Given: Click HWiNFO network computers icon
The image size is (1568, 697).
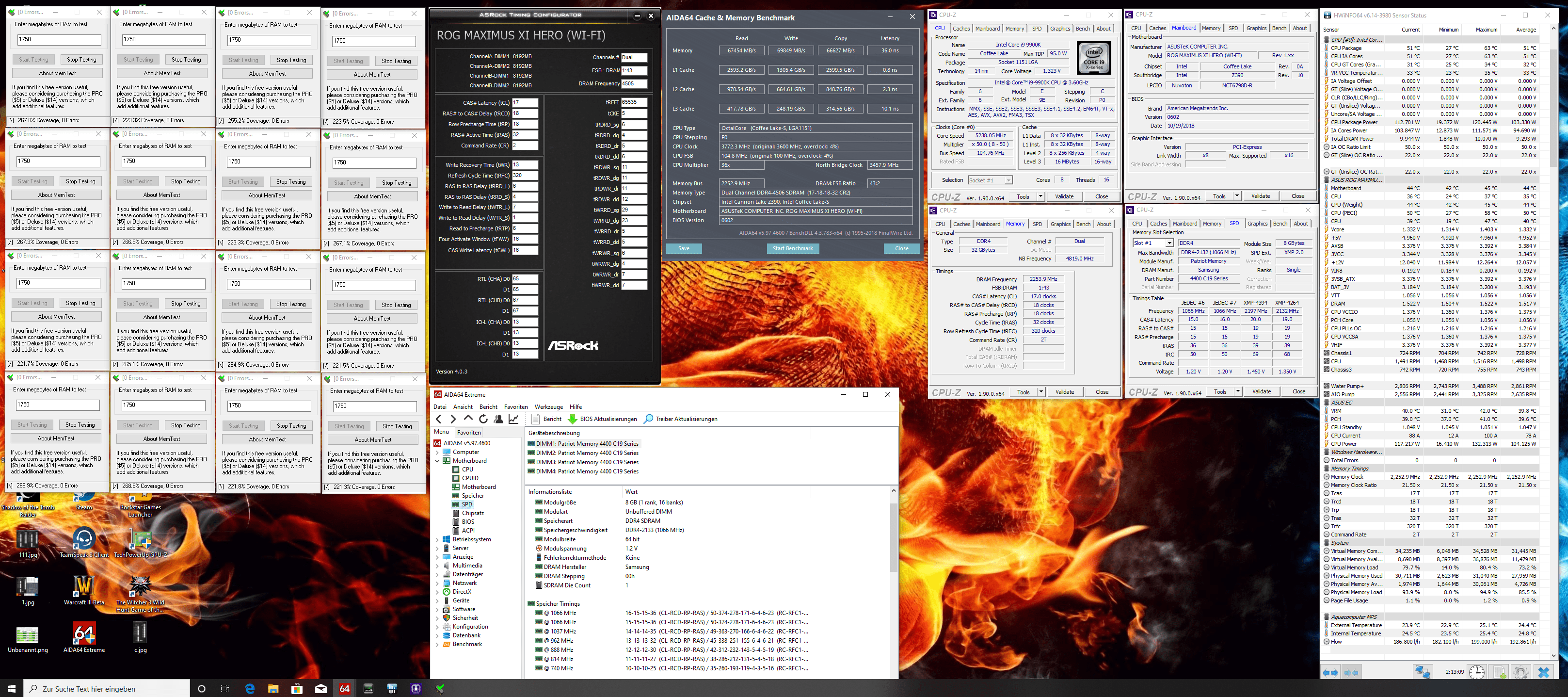Looking at the screenshot, I should click(1423, 672).
